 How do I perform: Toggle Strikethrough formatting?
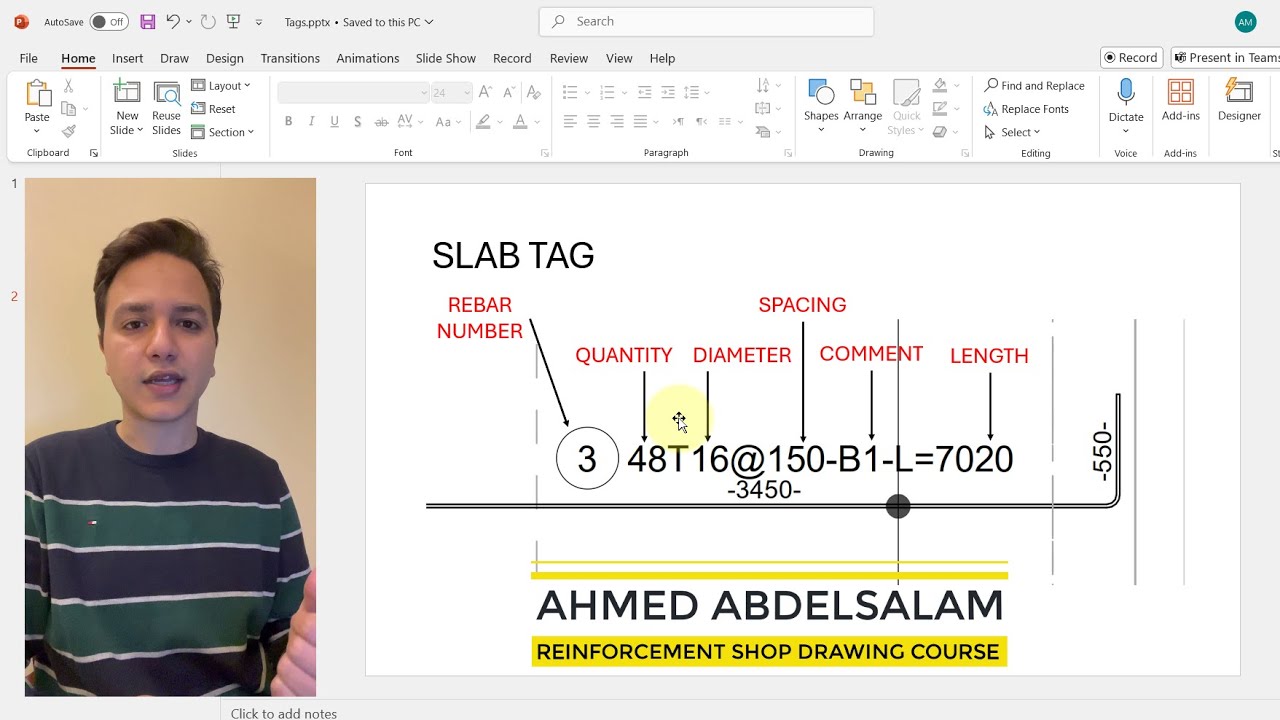click(x=381, y=122)
